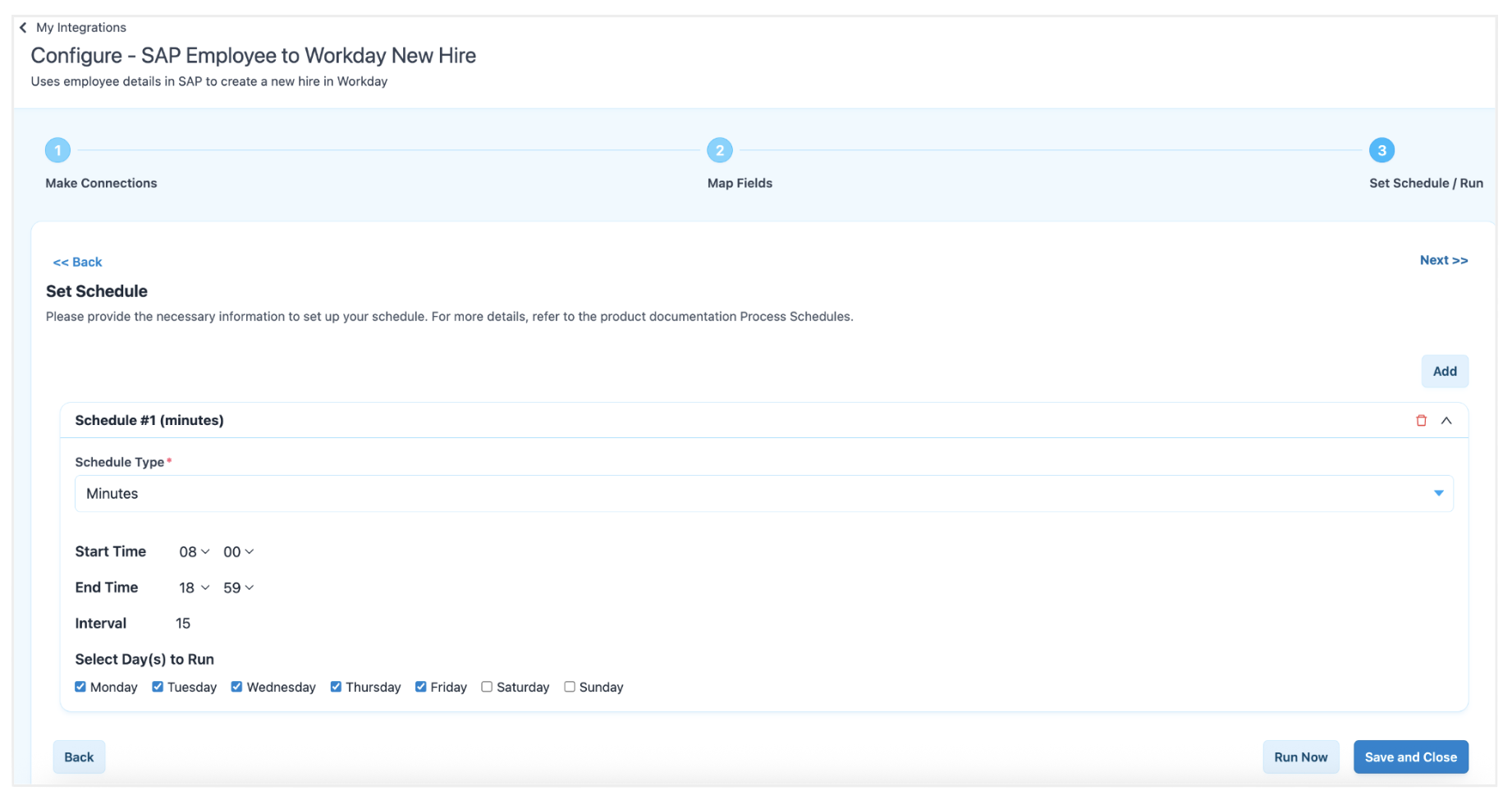Viewport: 1512px width, 809px height.
Task: Click the back arrow beside My Integrations
Action: click(x=23, y=28)
